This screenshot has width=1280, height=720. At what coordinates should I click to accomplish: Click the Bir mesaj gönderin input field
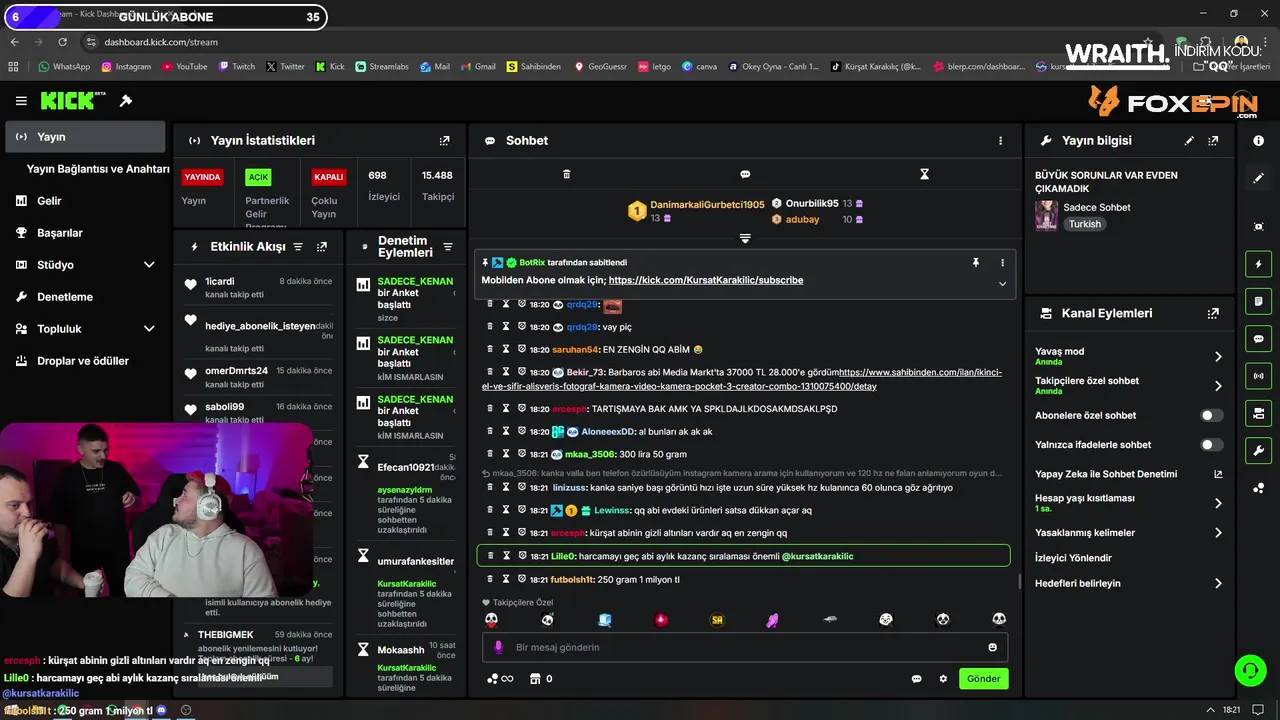click(x=745, y=647)
